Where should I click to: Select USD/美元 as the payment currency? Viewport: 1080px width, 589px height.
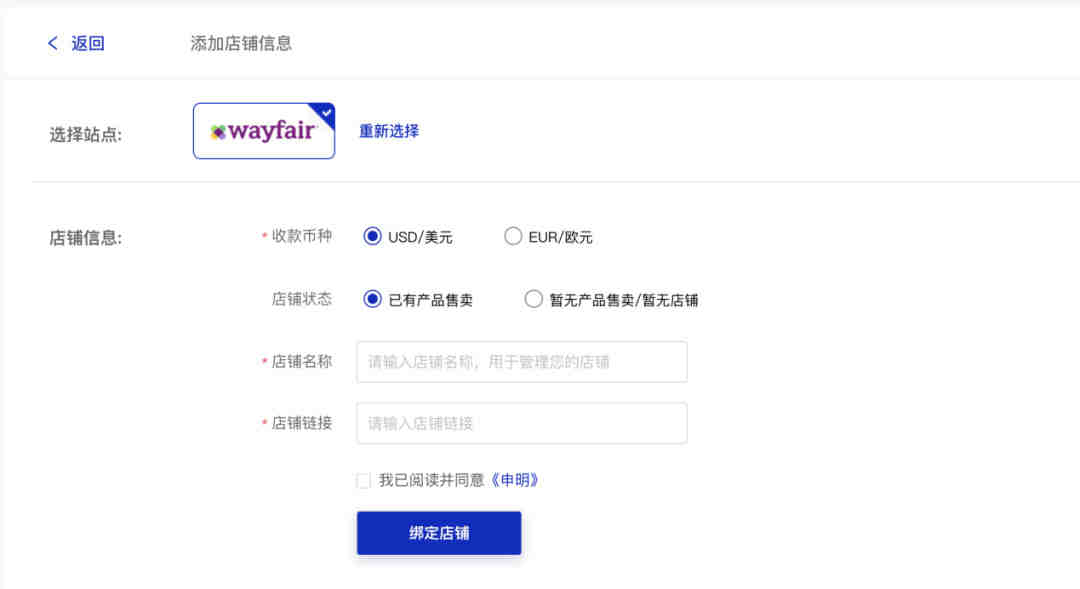(373, 237)
